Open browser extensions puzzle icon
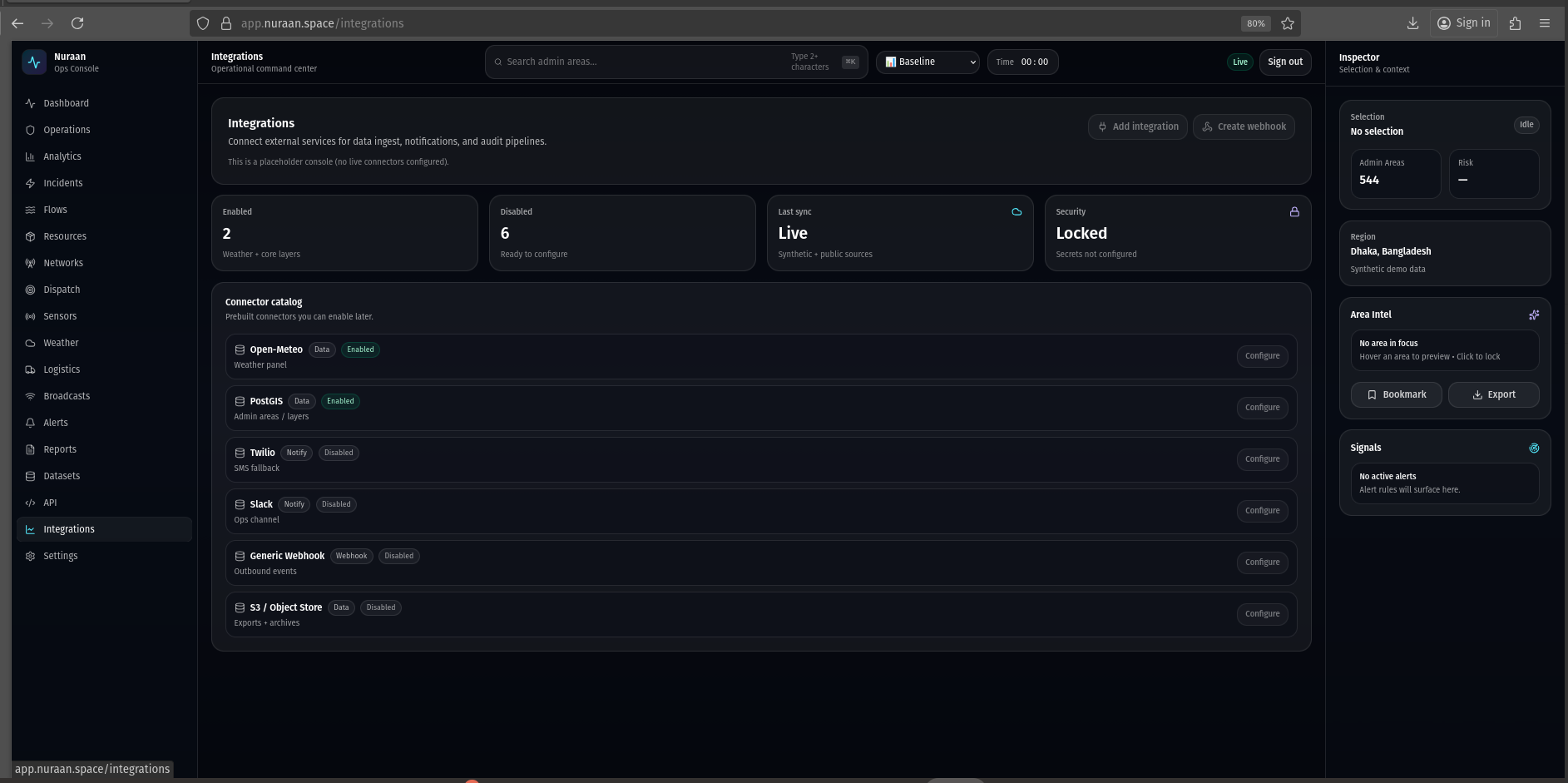The image size is (1568, 783). [x=1515, y=23]
